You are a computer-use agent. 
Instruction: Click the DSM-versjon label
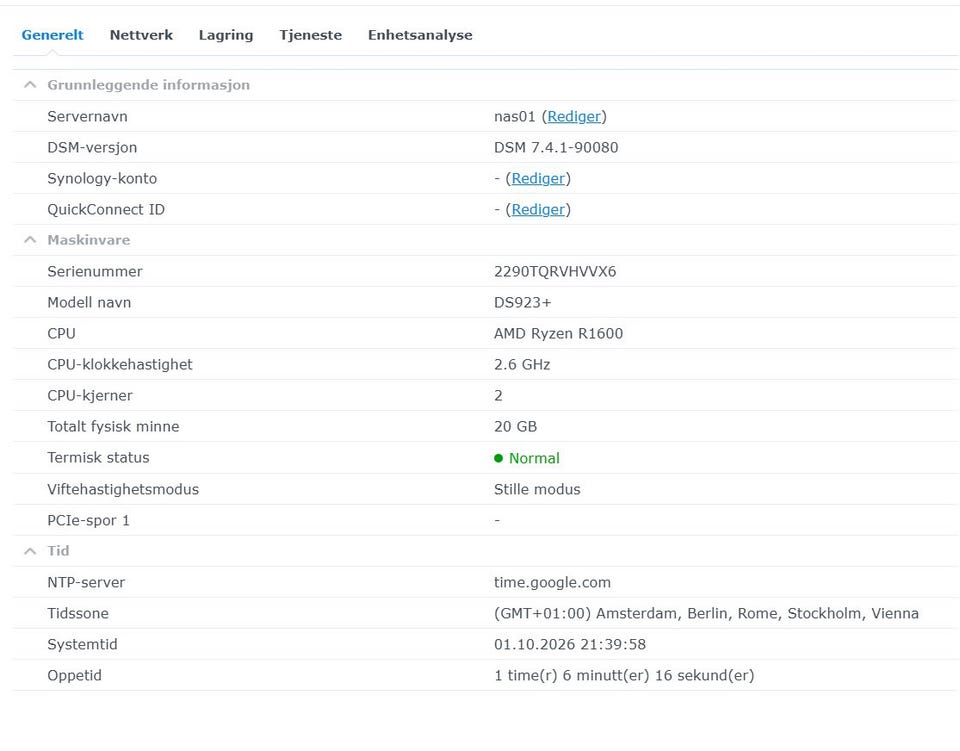[x=92, y=148]
